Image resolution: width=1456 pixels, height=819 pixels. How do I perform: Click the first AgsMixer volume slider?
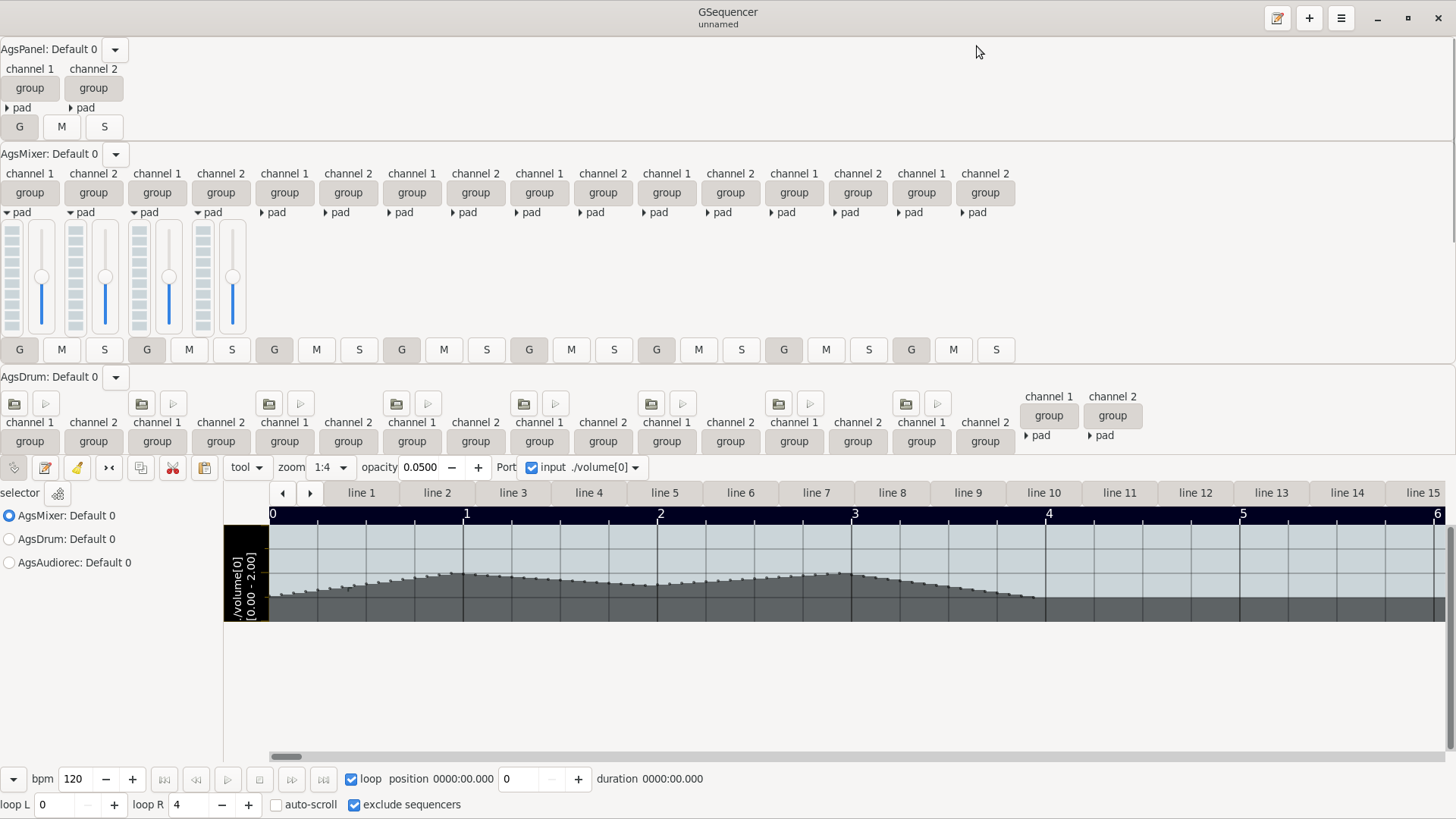(x=42, y=278)
